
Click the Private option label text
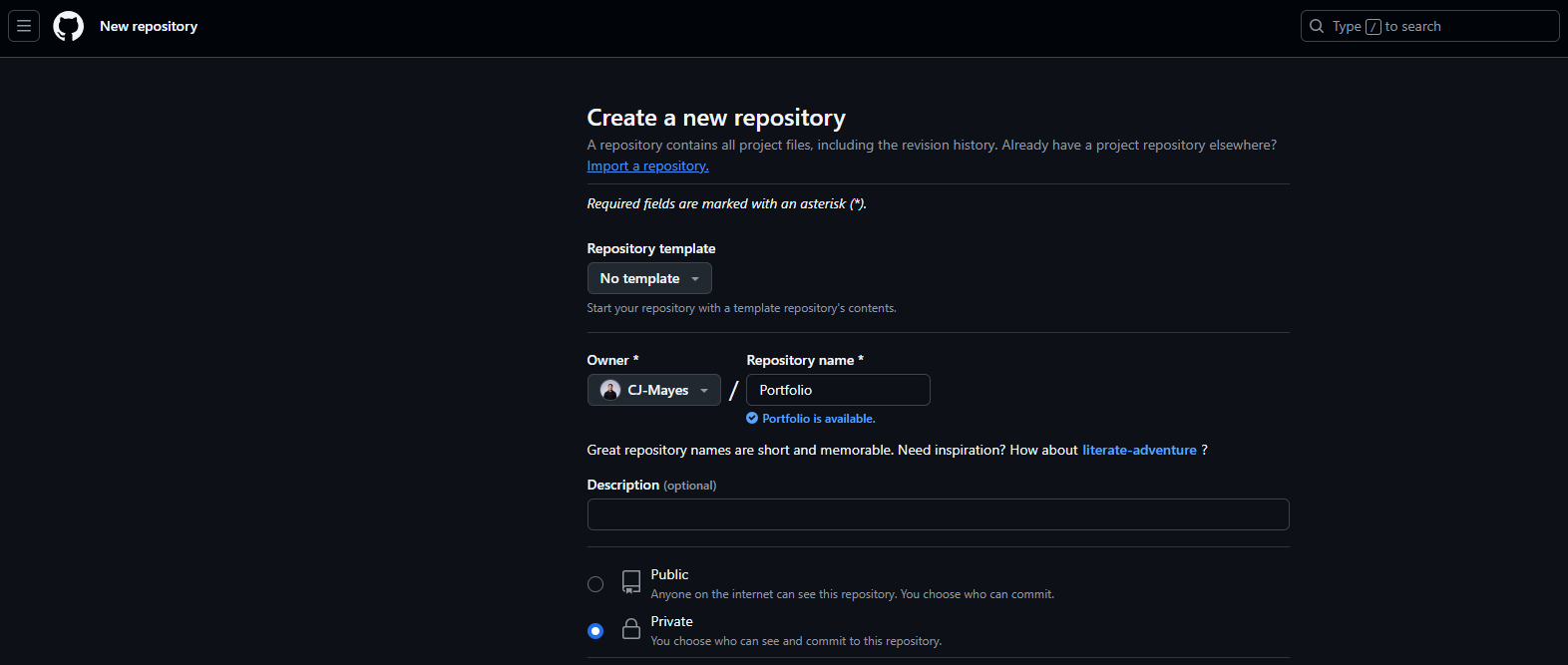click(x=671, y=621)
